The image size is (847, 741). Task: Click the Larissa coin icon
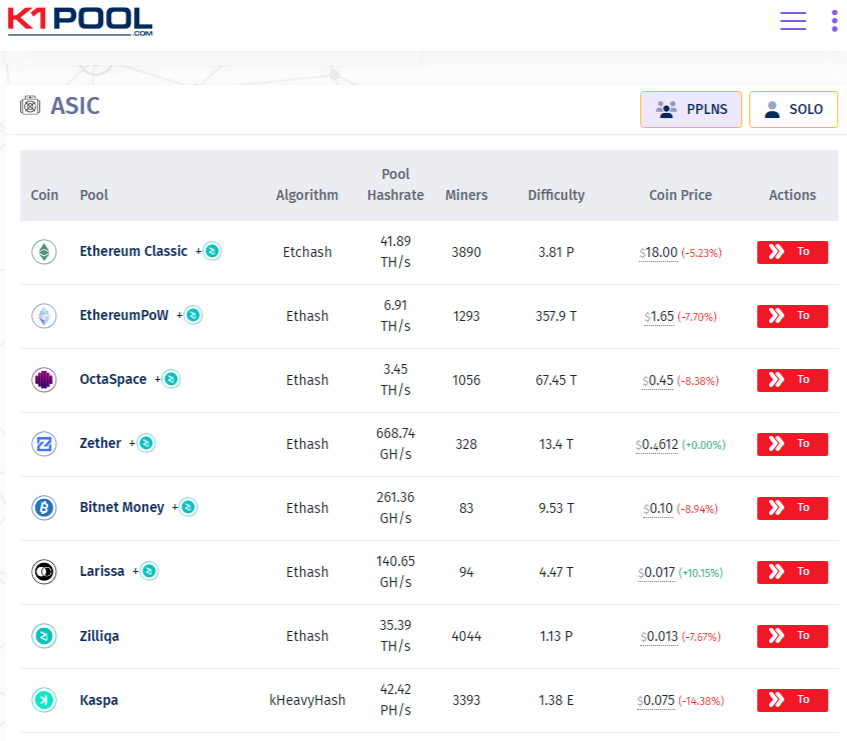(44, 572)
